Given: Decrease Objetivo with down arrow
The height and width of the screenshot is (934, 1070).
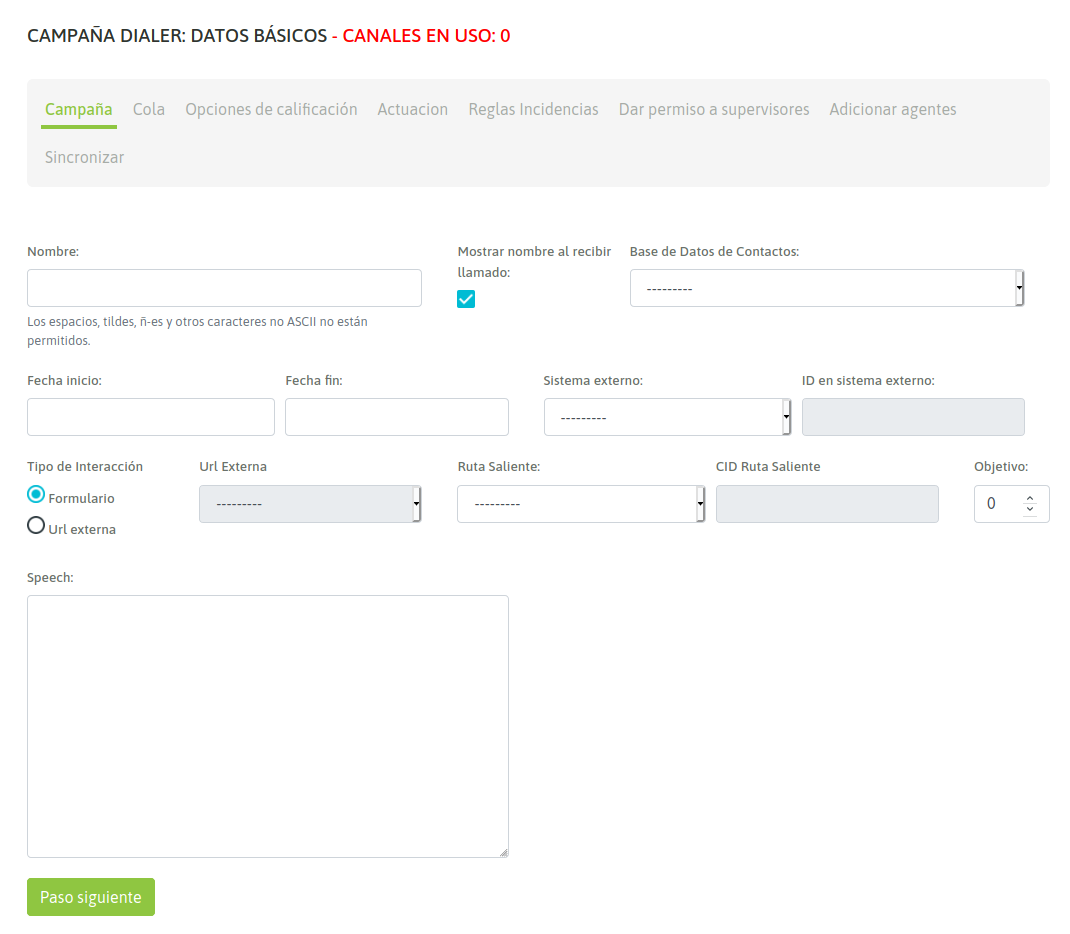Looking at the screenshot, I should tap(1030, 509).
